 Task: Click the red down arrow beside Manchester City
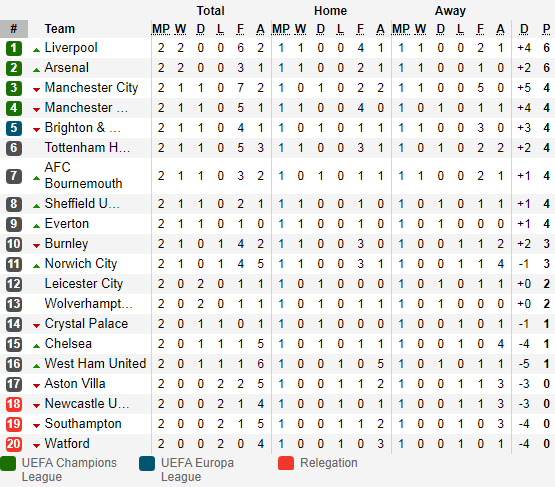coord(36,90)
